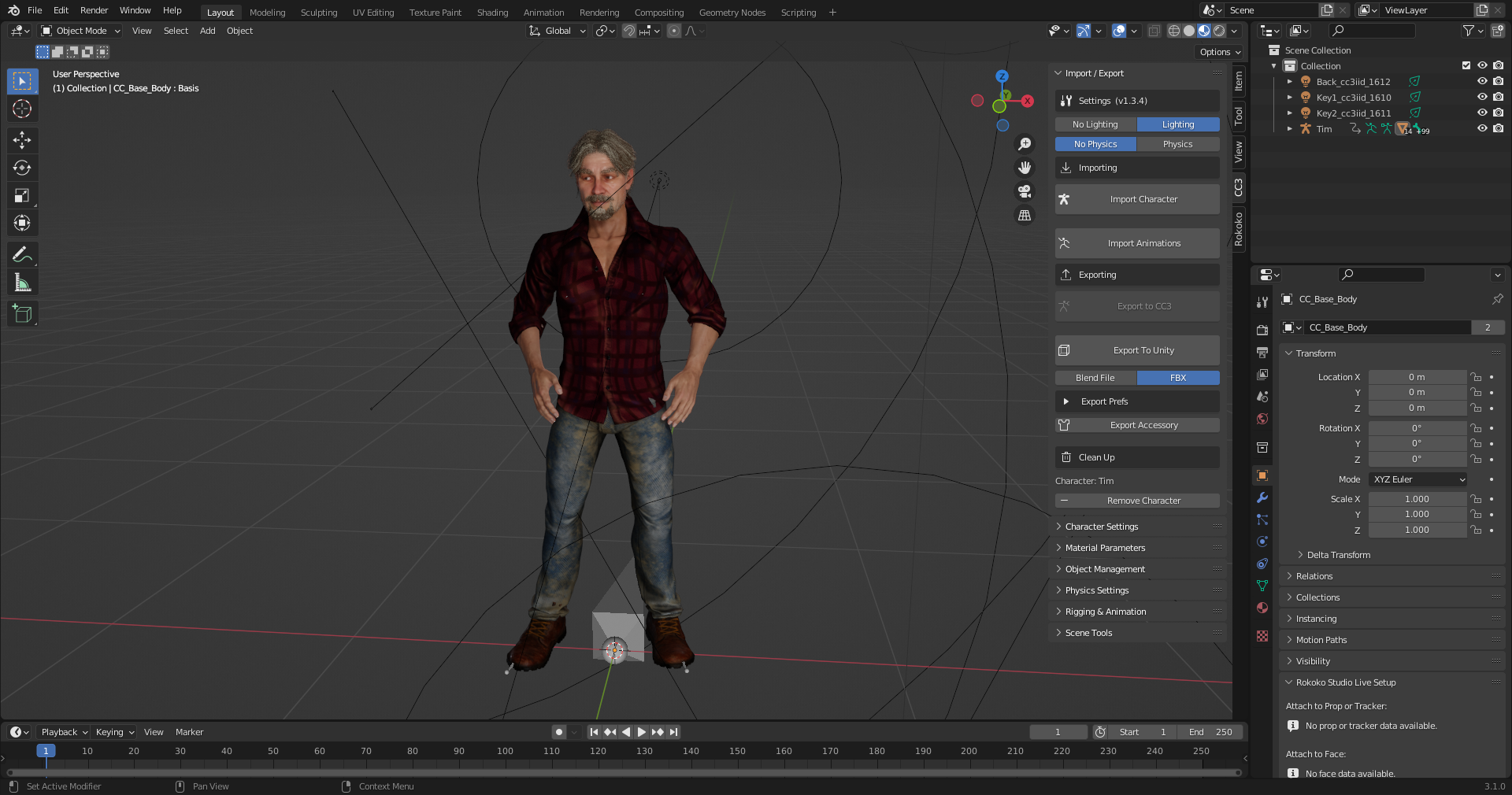This screenshot has height=795, width=1512.
Task: Open the Item sidebar tab
Action: click(1239, 80)
